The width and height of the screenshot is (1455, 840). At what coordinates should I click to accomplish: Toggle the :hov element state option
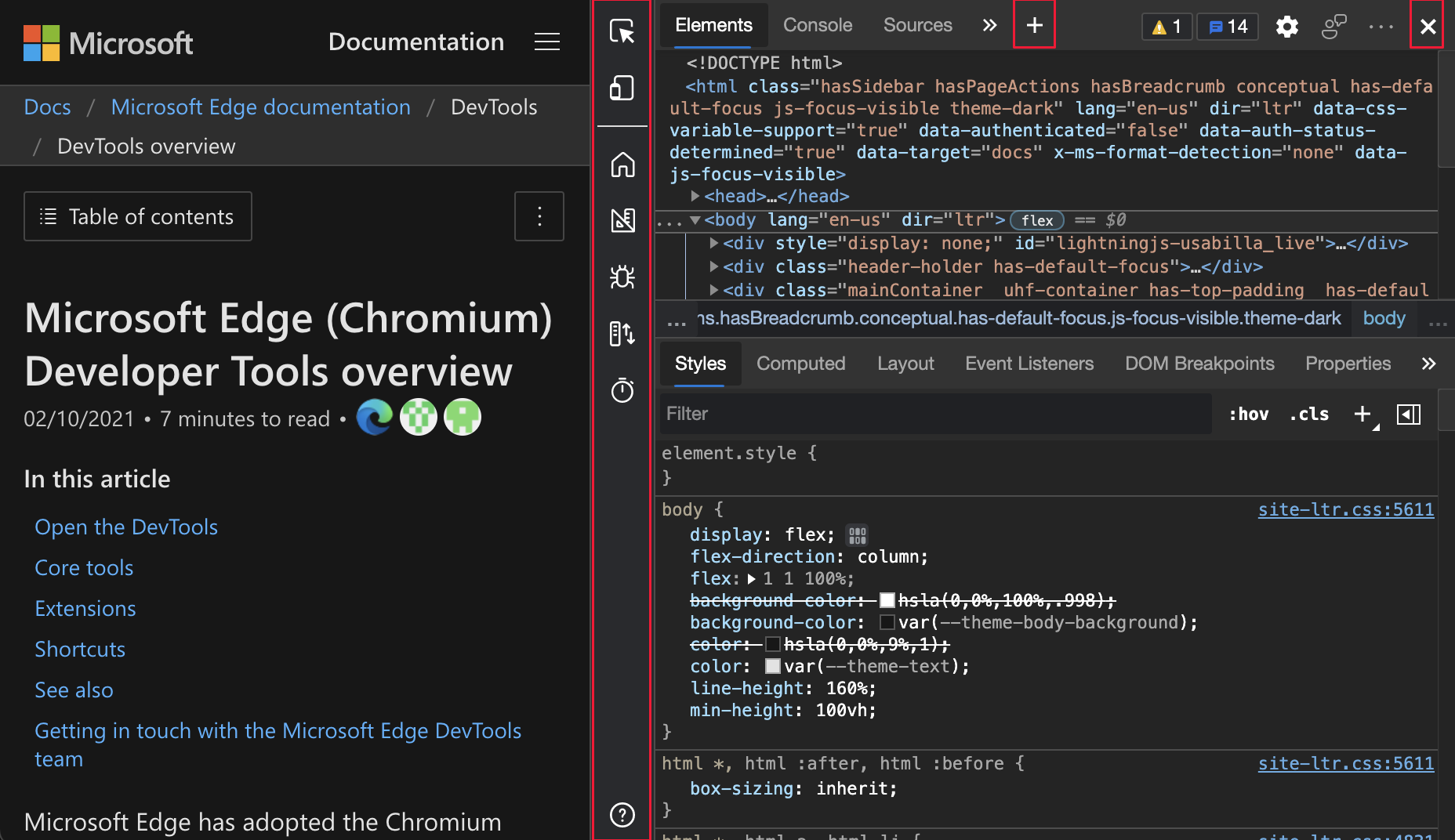(1248, 414)
